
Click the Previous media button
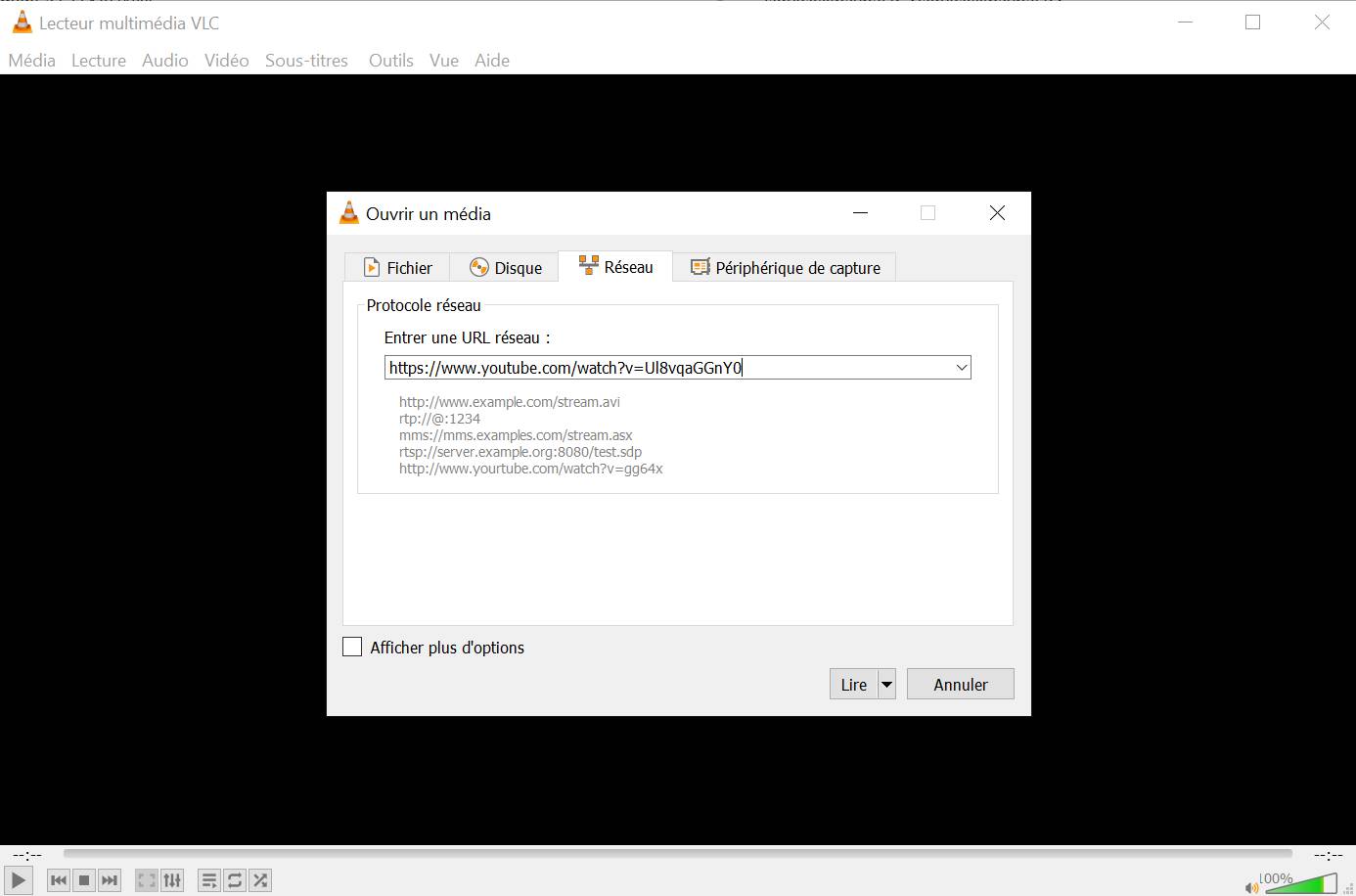coord(59,880)
